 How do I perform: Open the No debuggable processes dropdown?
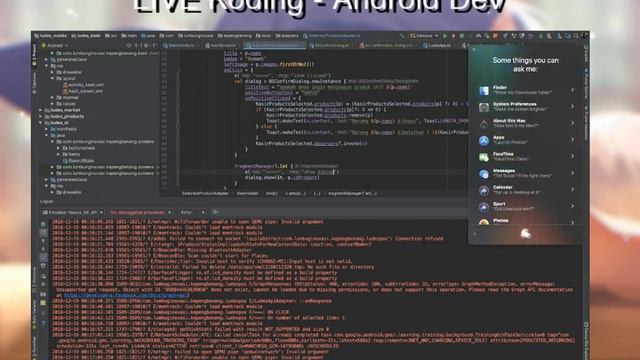point(140,212)
